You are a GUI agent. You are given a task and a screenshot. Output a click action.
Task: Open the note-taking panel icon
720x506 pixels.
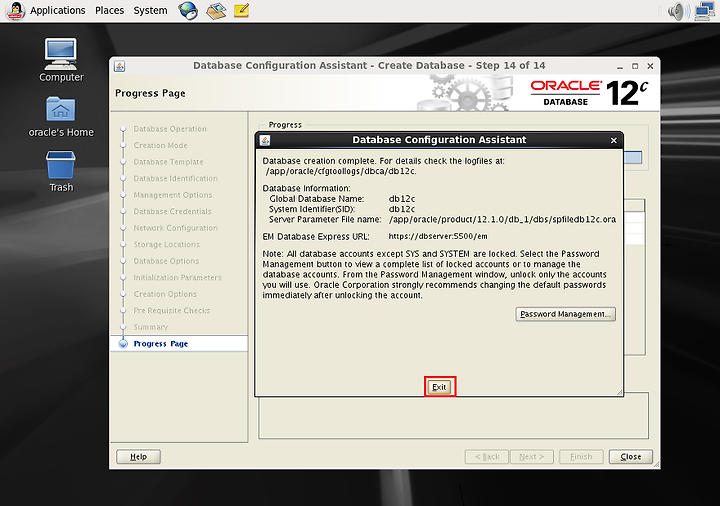click(x=242, y=10)
